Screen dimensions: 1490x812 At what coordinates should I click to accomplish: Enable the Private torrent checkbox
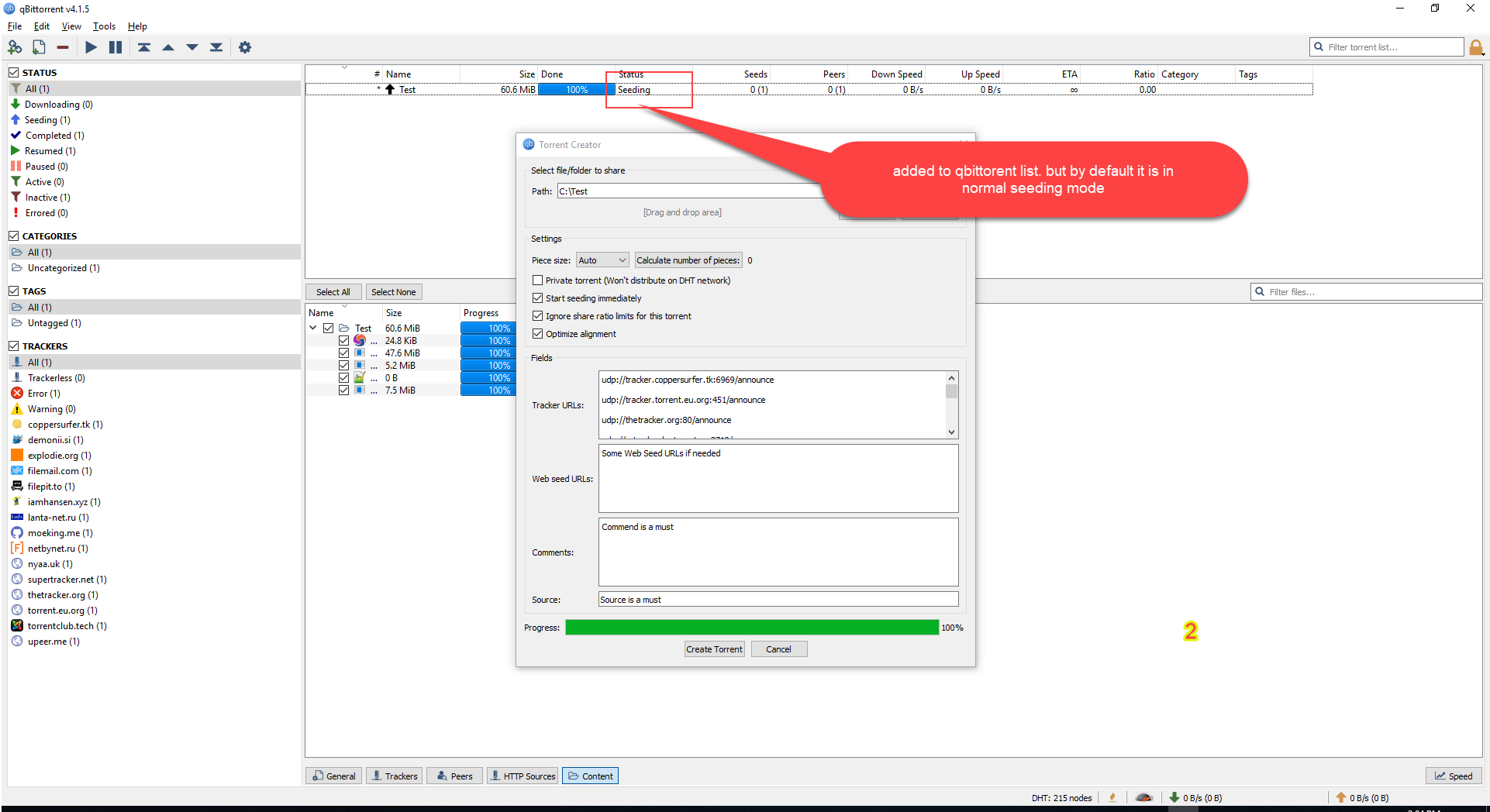pos(537,280)
